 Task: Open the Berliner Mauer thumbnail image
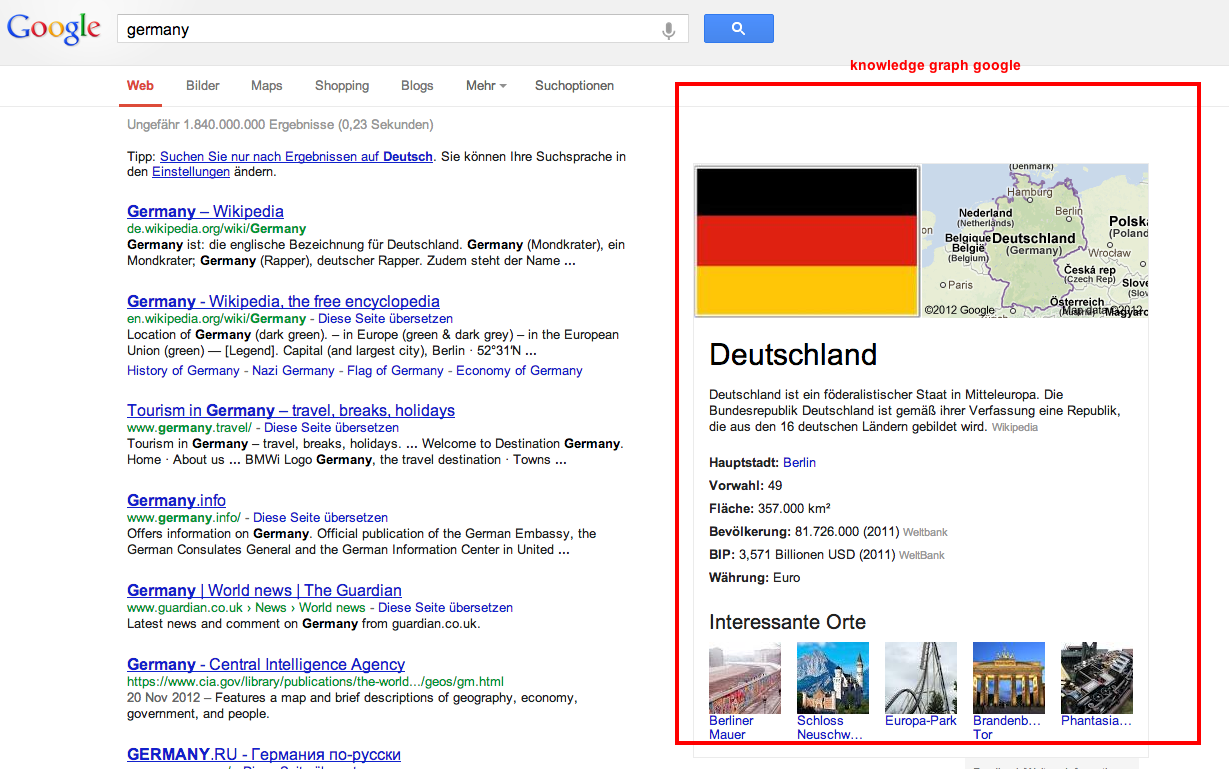click(745, 678)
